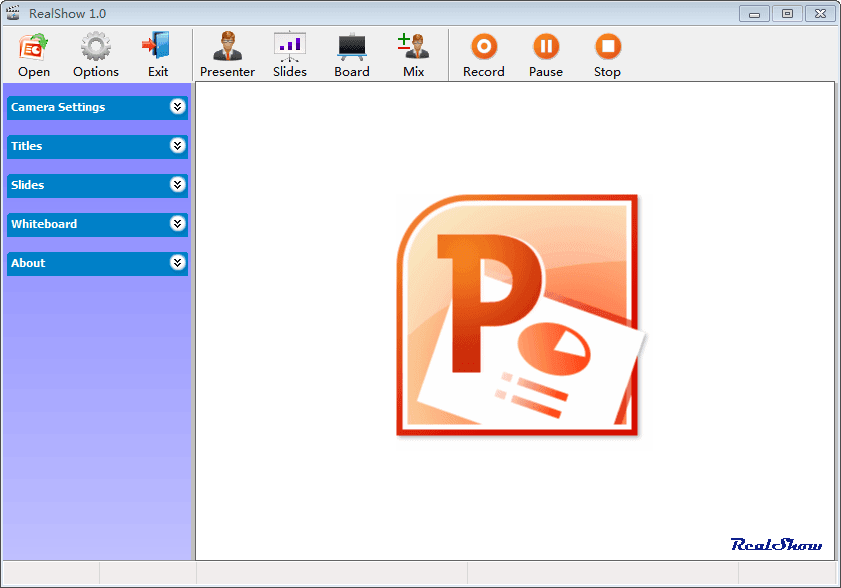Maximize the RealShow window
The width and height of the screenshot is (841, 588).
(787, 13)
